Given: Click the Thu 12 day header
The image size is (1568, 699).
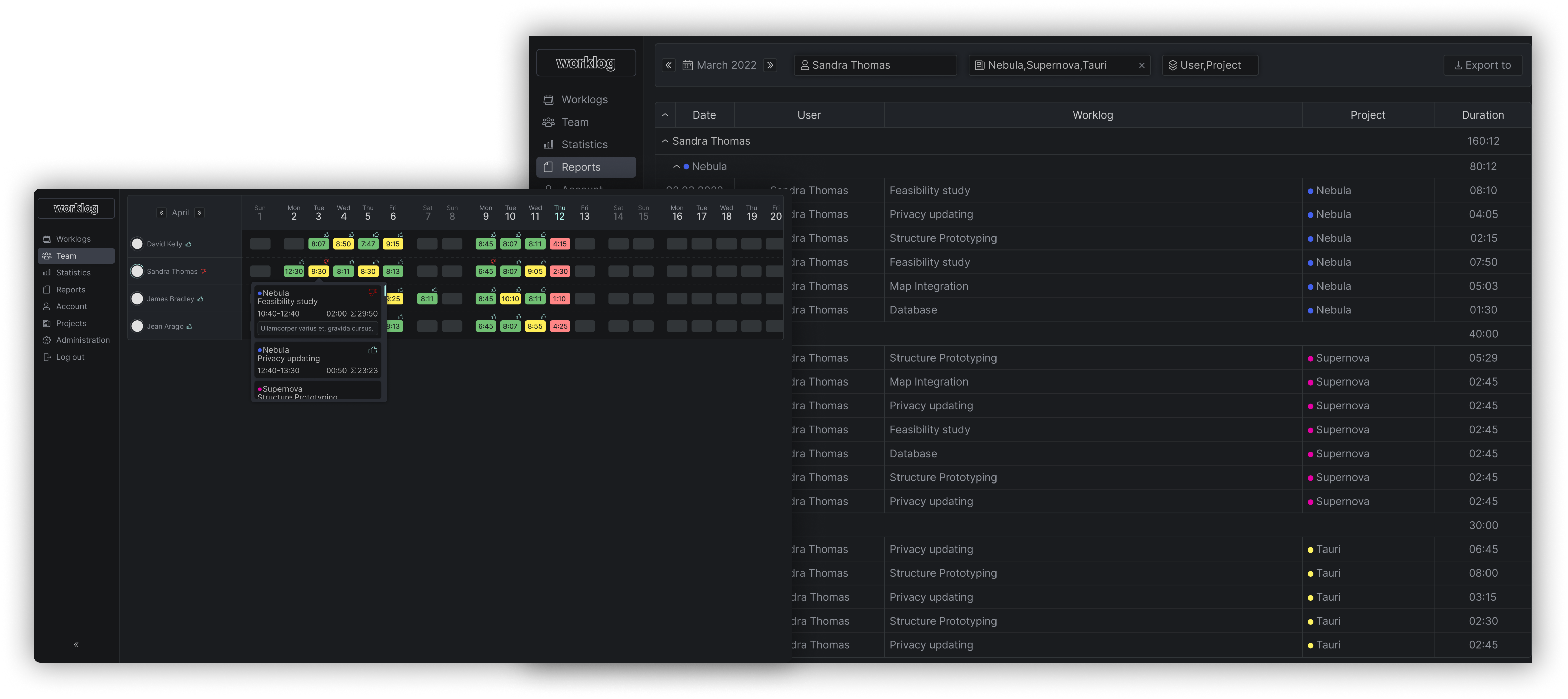Looking at the screenshot, I should [559, 213].
